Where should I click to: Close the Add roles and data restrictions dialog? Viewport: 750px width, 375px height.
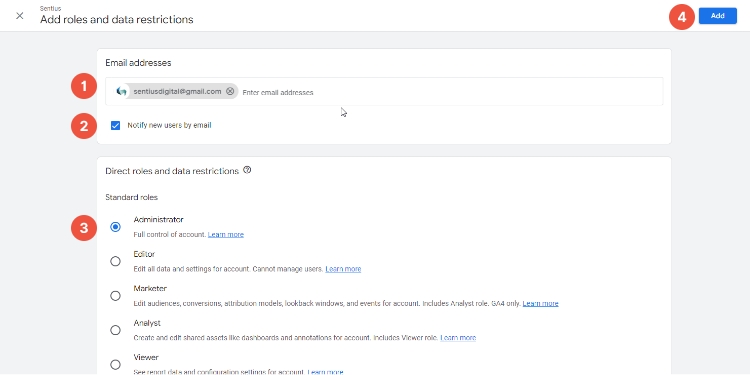coord(20,16)
